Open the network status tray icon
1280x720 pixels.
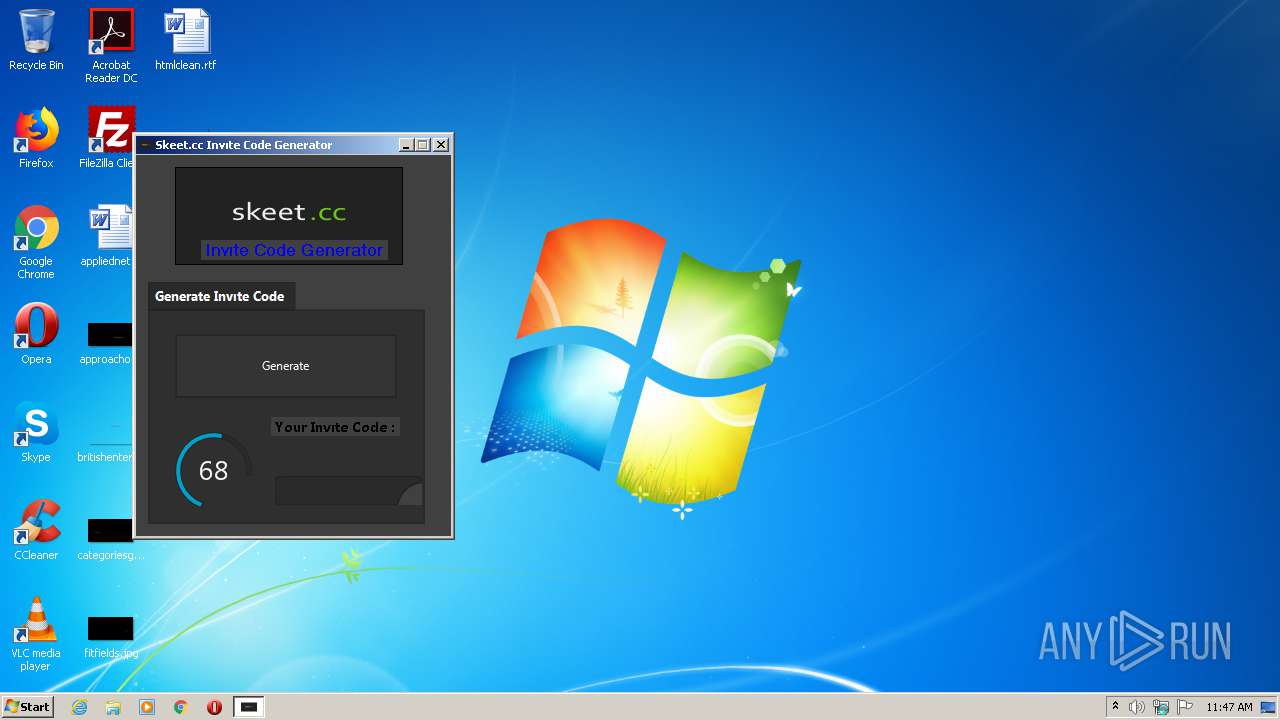pos(1161,707)
